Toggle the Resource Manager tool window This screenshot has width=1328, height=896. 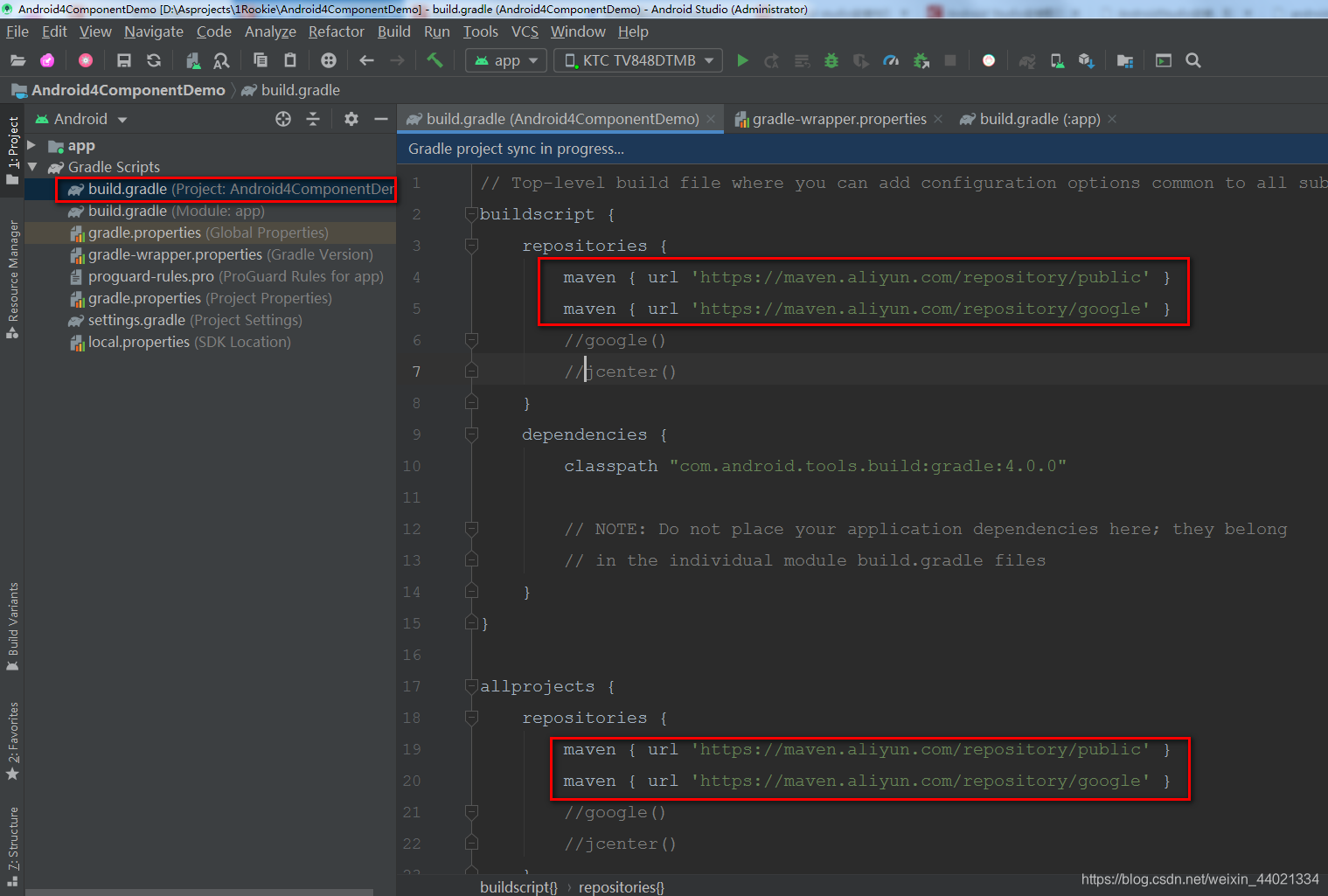12,280
